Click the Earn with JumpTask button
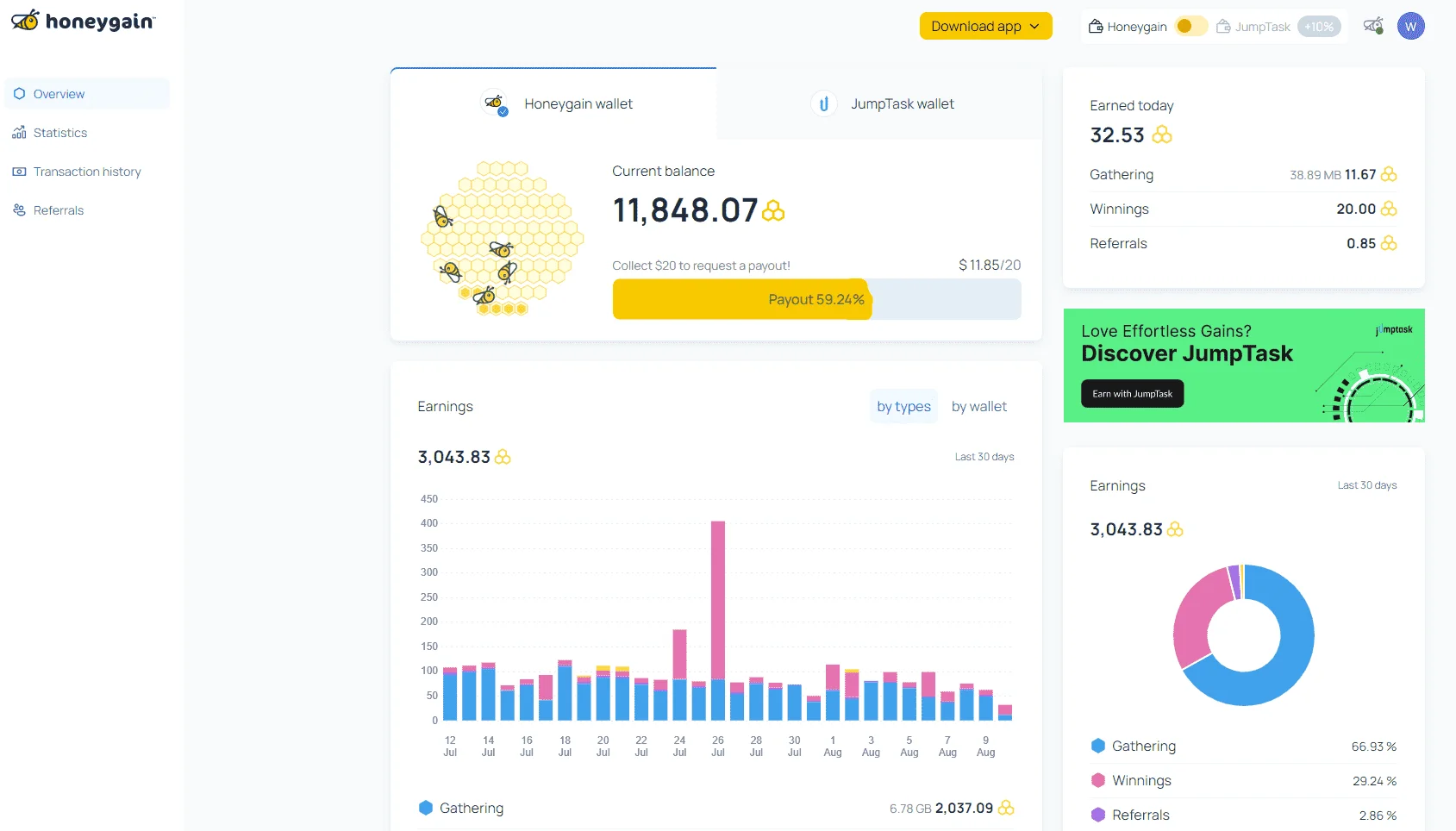 tap(1132, 394)
